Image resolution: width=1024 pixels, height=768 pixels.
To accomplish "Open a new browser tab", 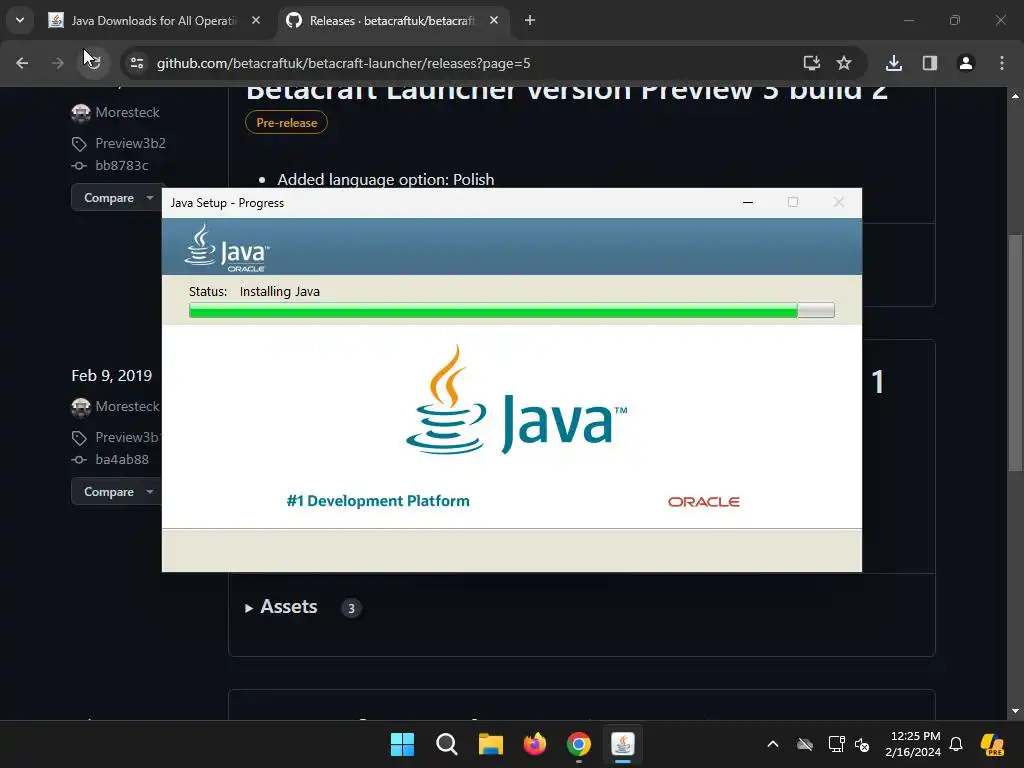I will tap(530, 20).
